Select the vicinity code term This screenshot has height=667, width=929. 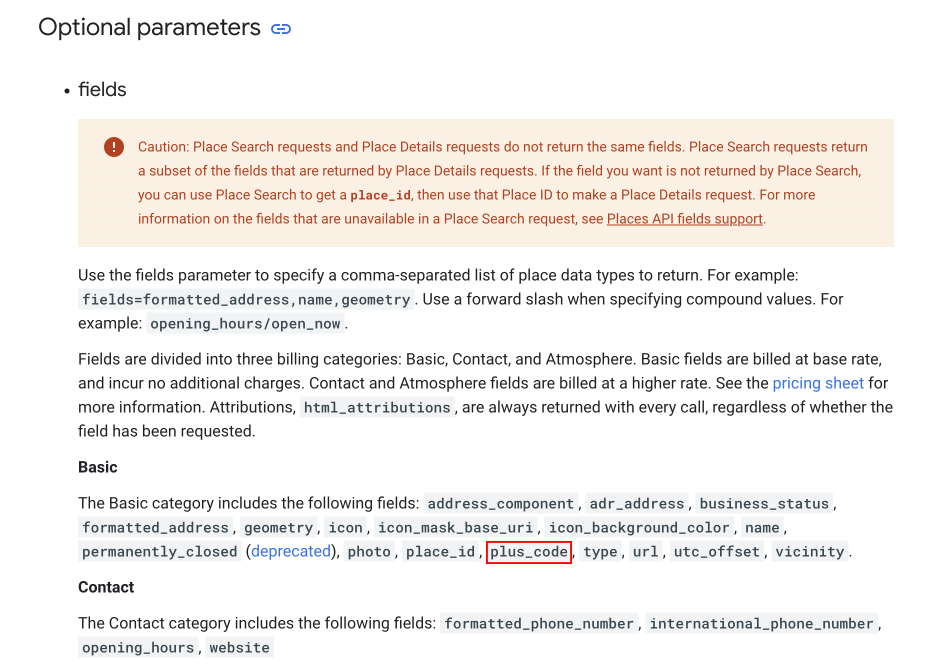click(x=809, y=552)
